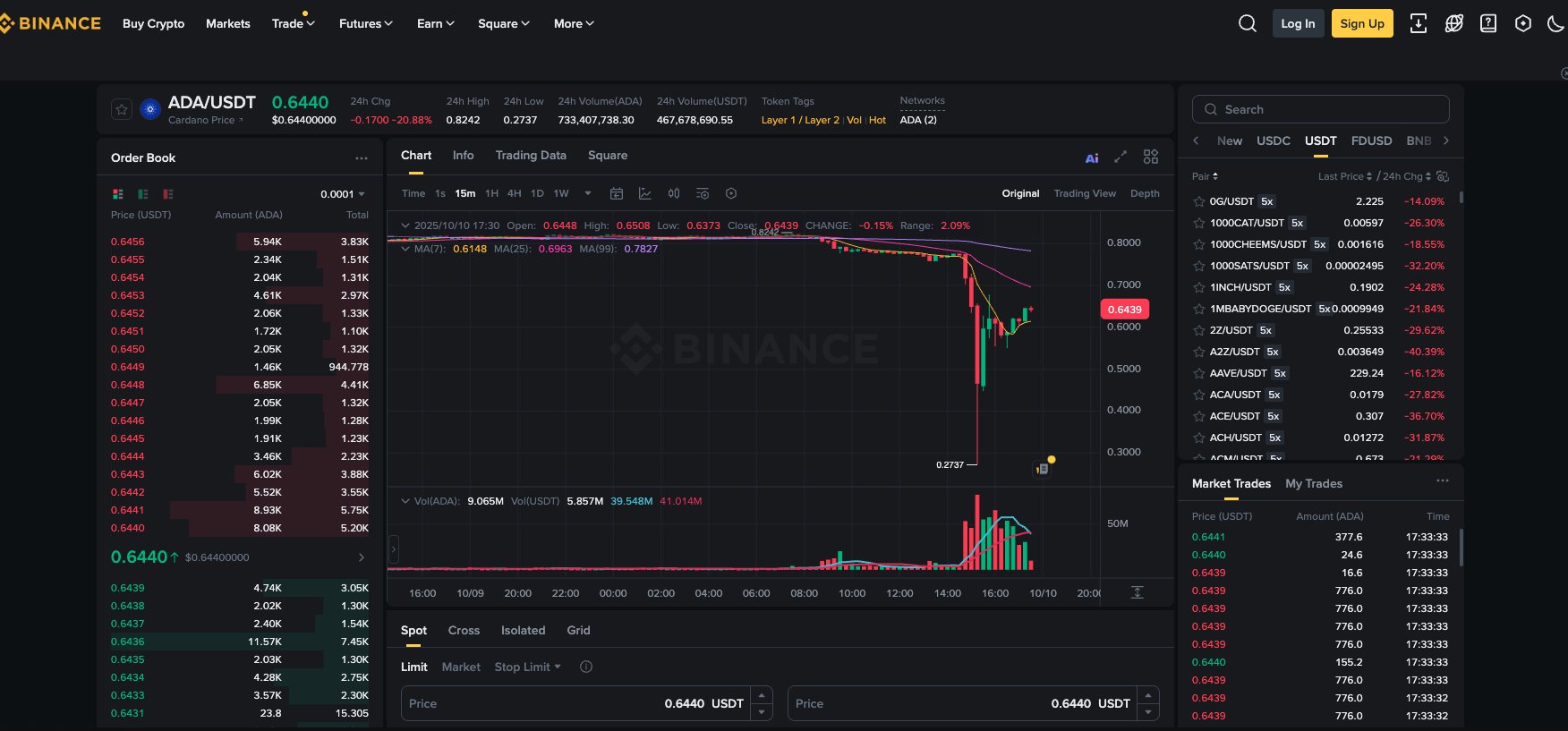Viewport: 1568px width, 731px height.
Task: Switch to dark/light theme moon icon
Action: coord(1556,23)
